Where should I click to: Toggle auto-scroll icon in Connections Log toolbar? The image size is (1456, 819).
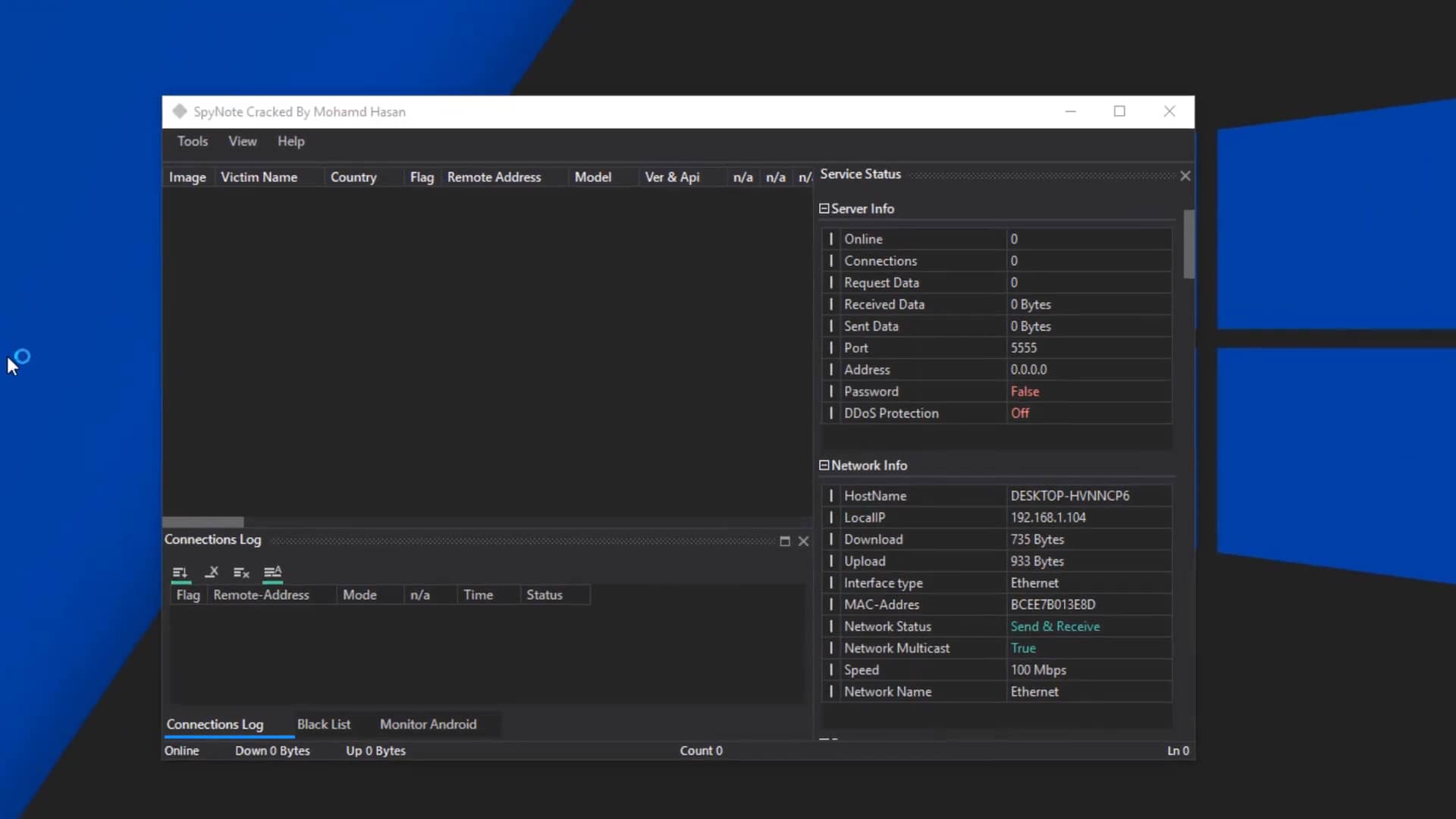pyautogui.click(x=180, y=573)
